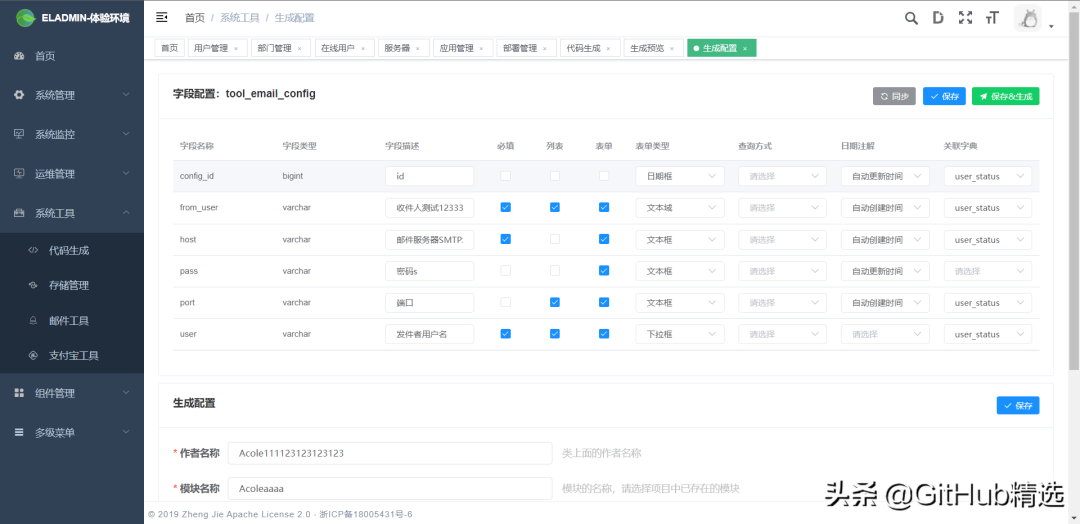Close the 应用管理 tab
Image resolution: width=1080 pixels, height=524 pixels.
[x=481, y=49]
